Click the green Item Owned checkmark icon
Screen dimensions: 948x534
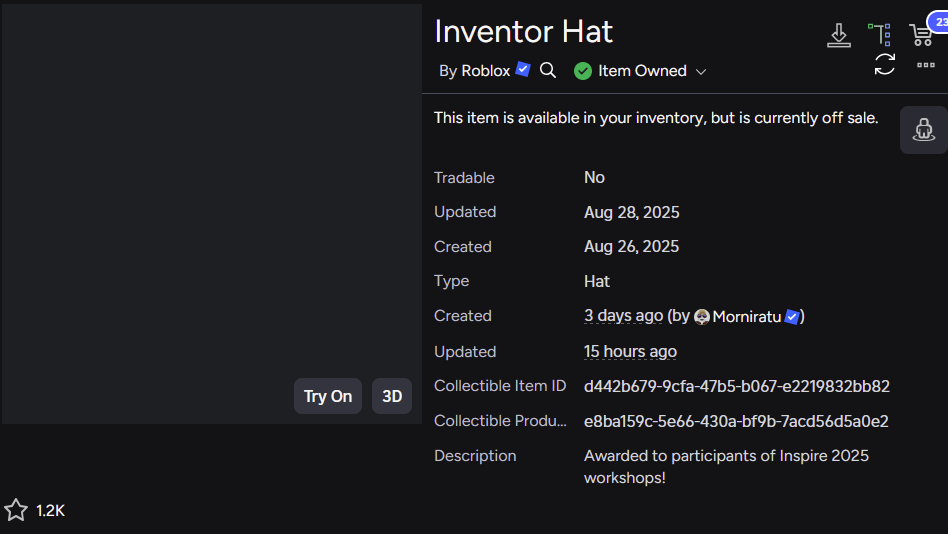coord(583,71)
